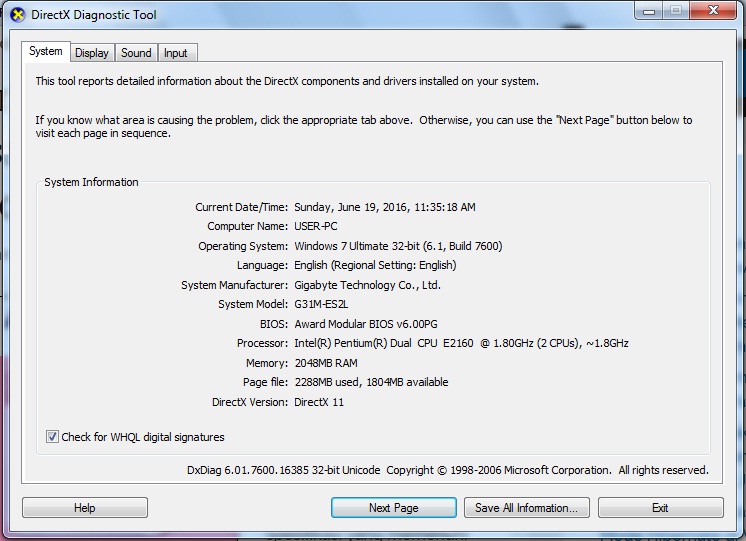746x541 pixels.
Task: Click the DirectX 11 version value
Action: click(x=319, y=402)
